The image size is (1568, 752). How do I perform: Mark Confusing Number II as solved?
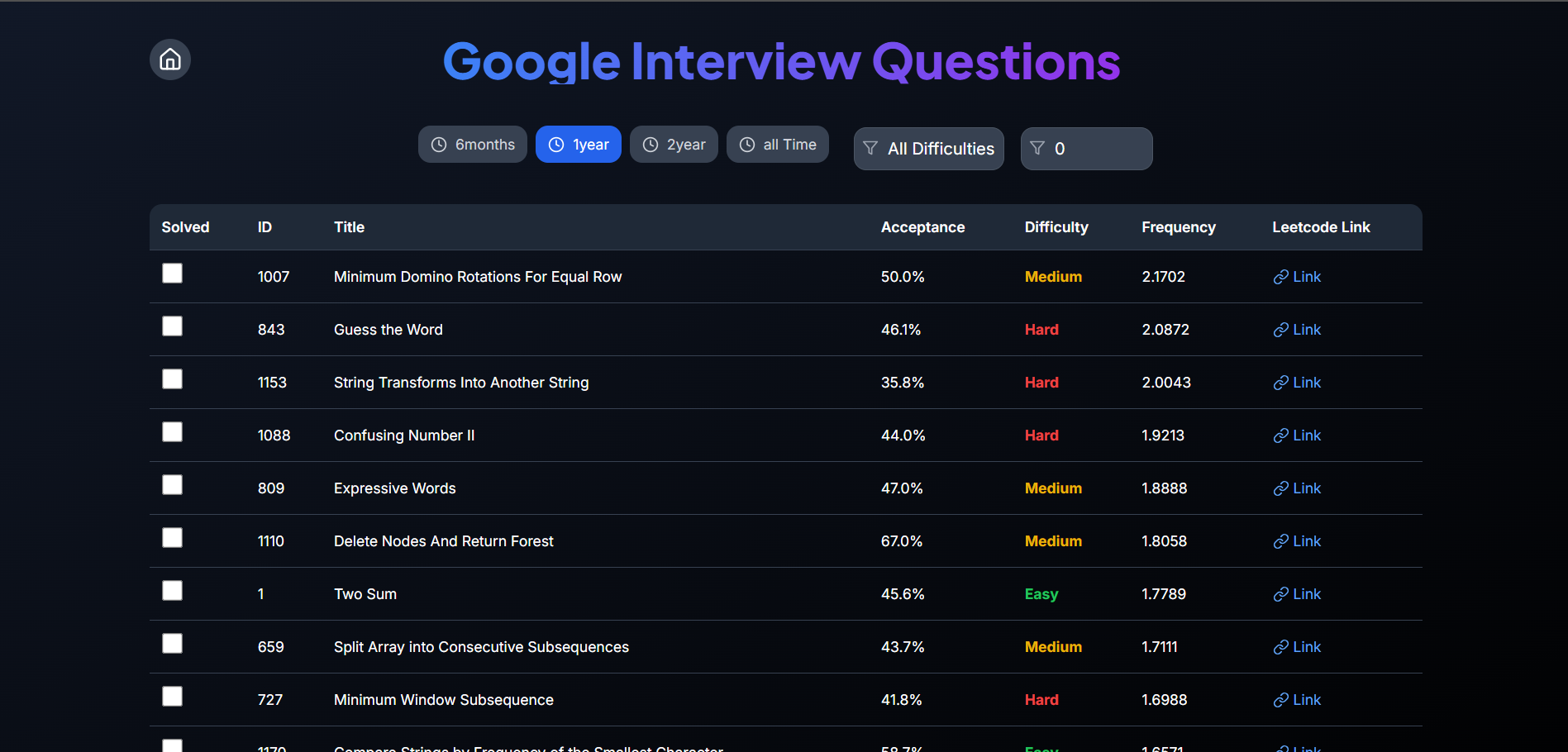(172, 432)
